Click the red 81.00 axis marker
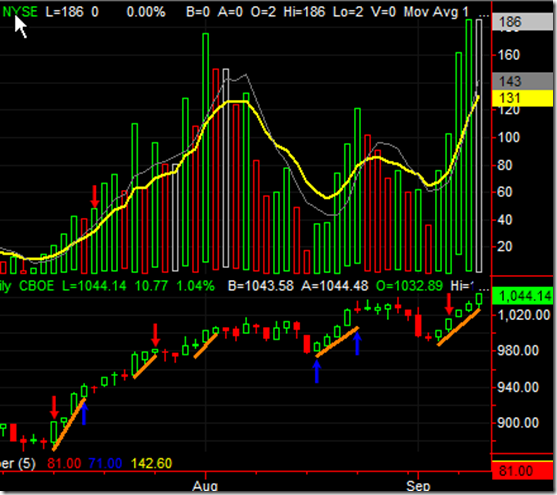The image size is (557, 495). coord(522,471)
